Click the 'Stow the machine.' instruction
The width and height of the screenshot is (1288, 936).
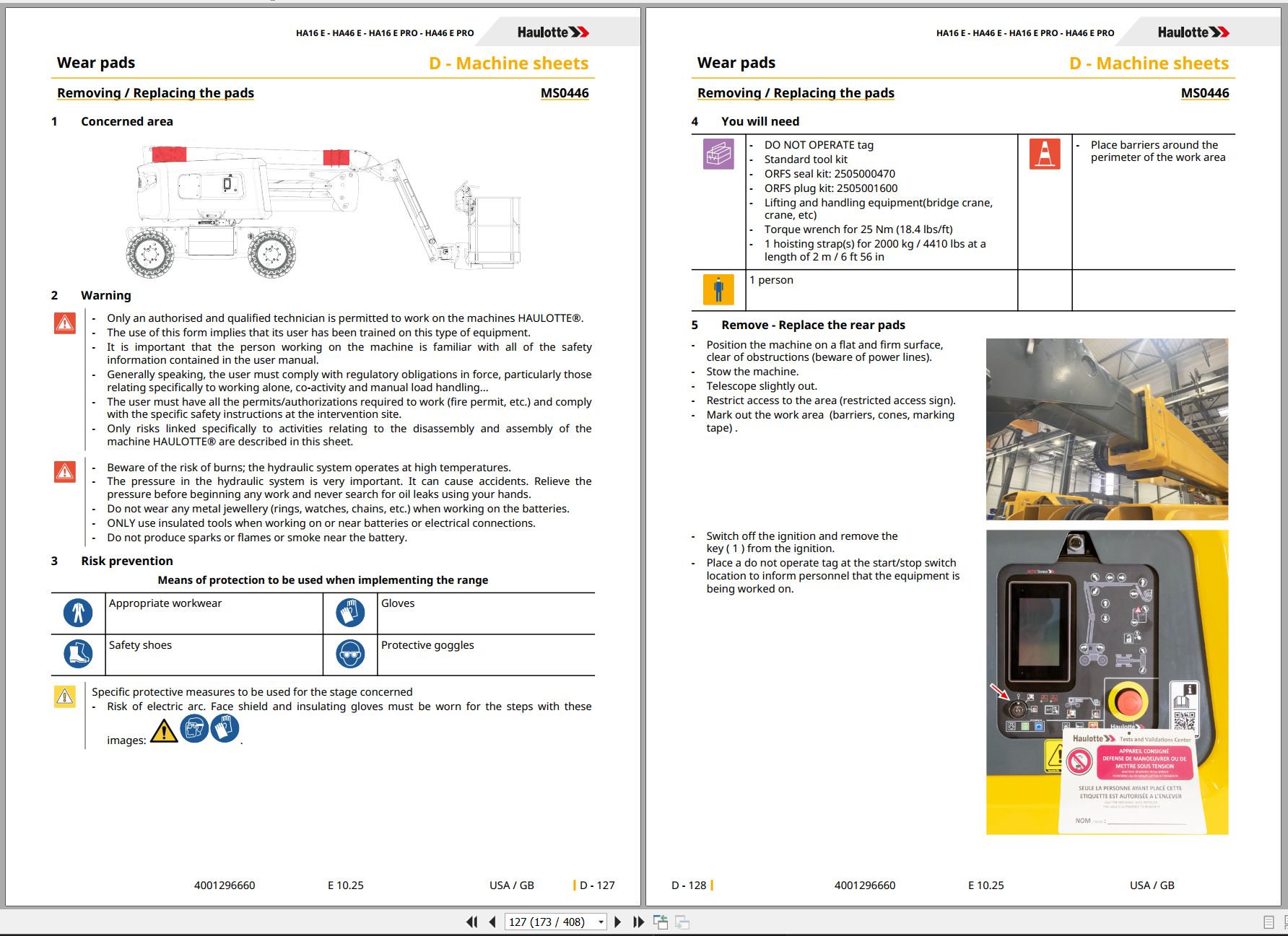[752, 372]
